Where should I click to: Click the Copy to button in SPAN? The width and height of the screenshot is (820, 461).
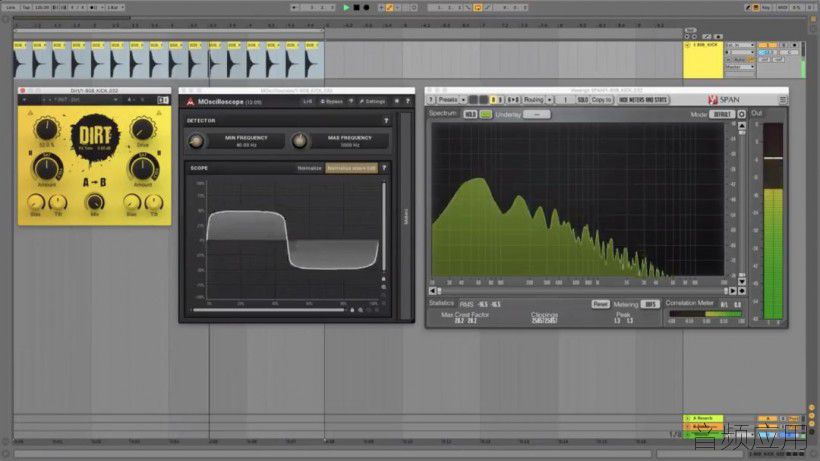(601, 99)
